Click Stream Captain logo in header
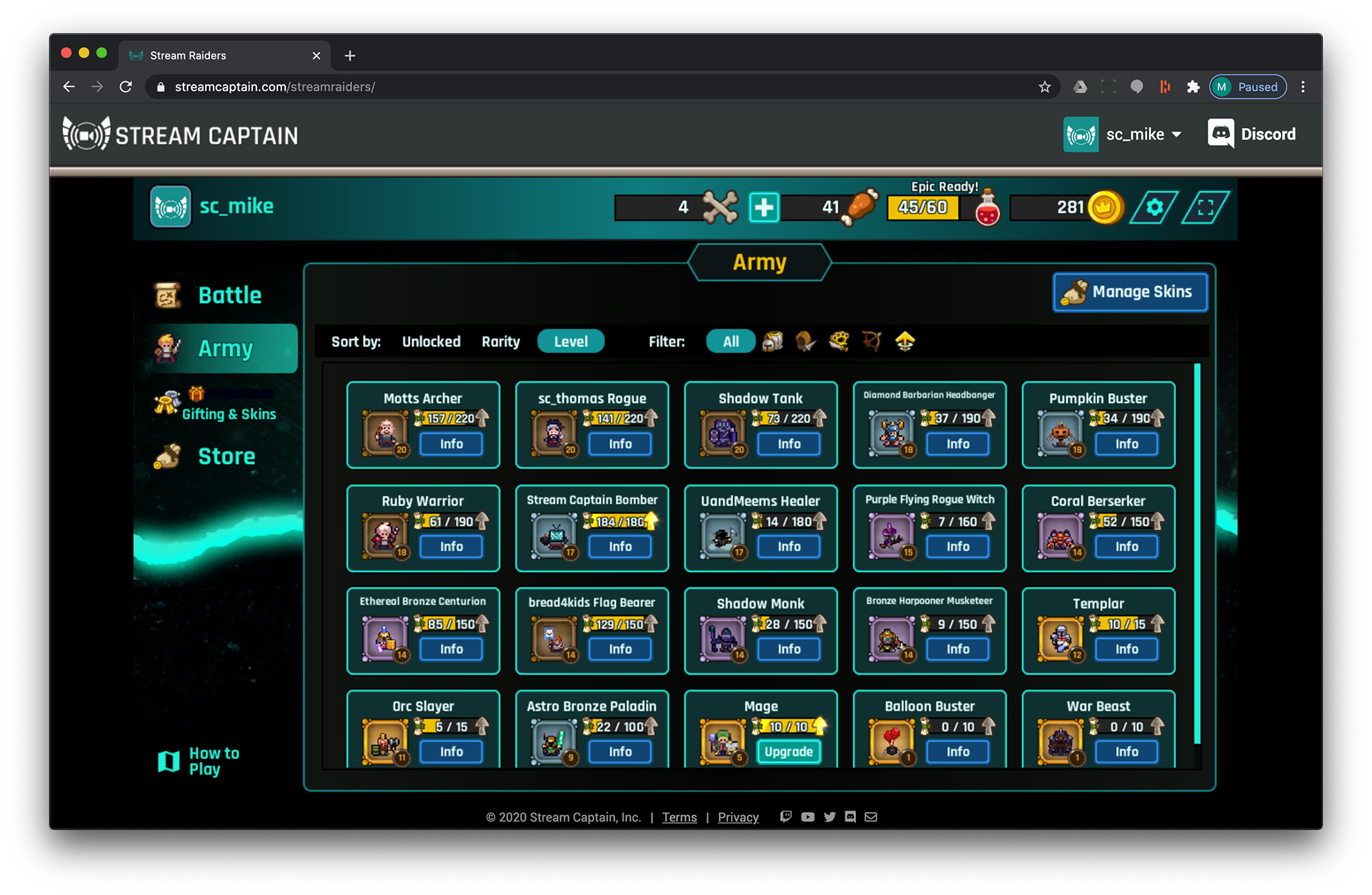 pos(180,134)
